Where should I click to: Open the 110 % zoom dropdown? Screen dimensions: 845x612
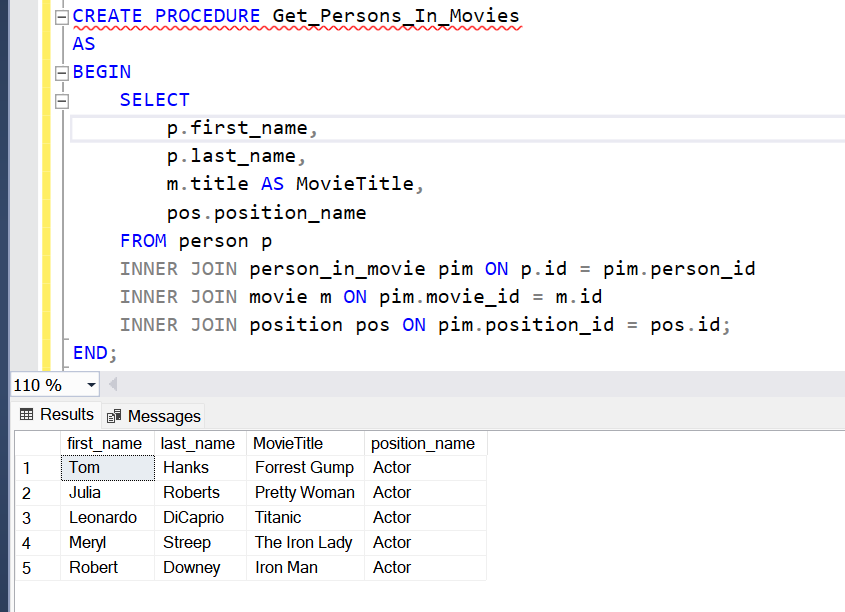[x=91, y=385]
